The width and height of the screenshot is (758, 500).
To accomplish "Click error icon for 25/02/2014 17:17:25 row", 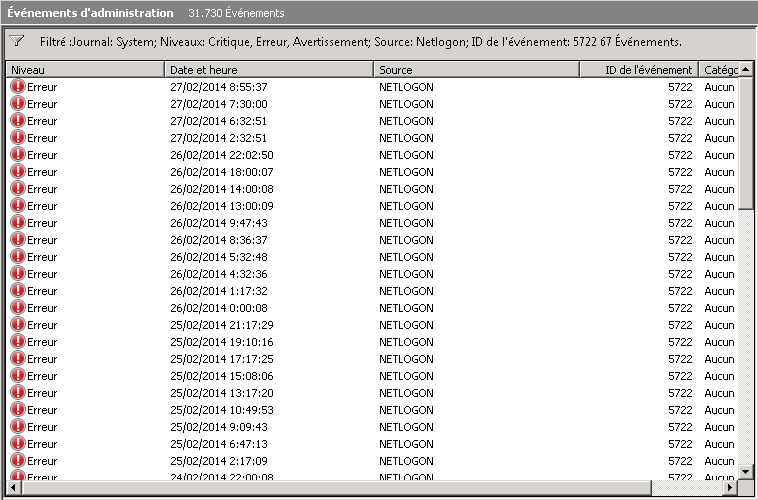I will (x=18, y=358).
